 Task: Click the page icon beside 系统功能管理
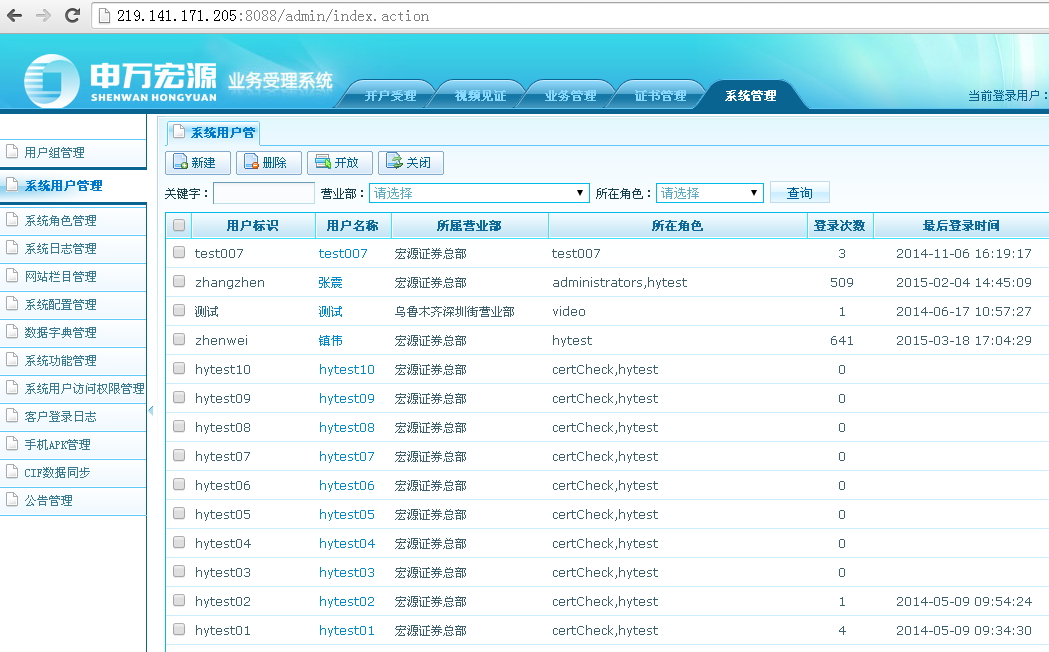[x=11, y=360]
